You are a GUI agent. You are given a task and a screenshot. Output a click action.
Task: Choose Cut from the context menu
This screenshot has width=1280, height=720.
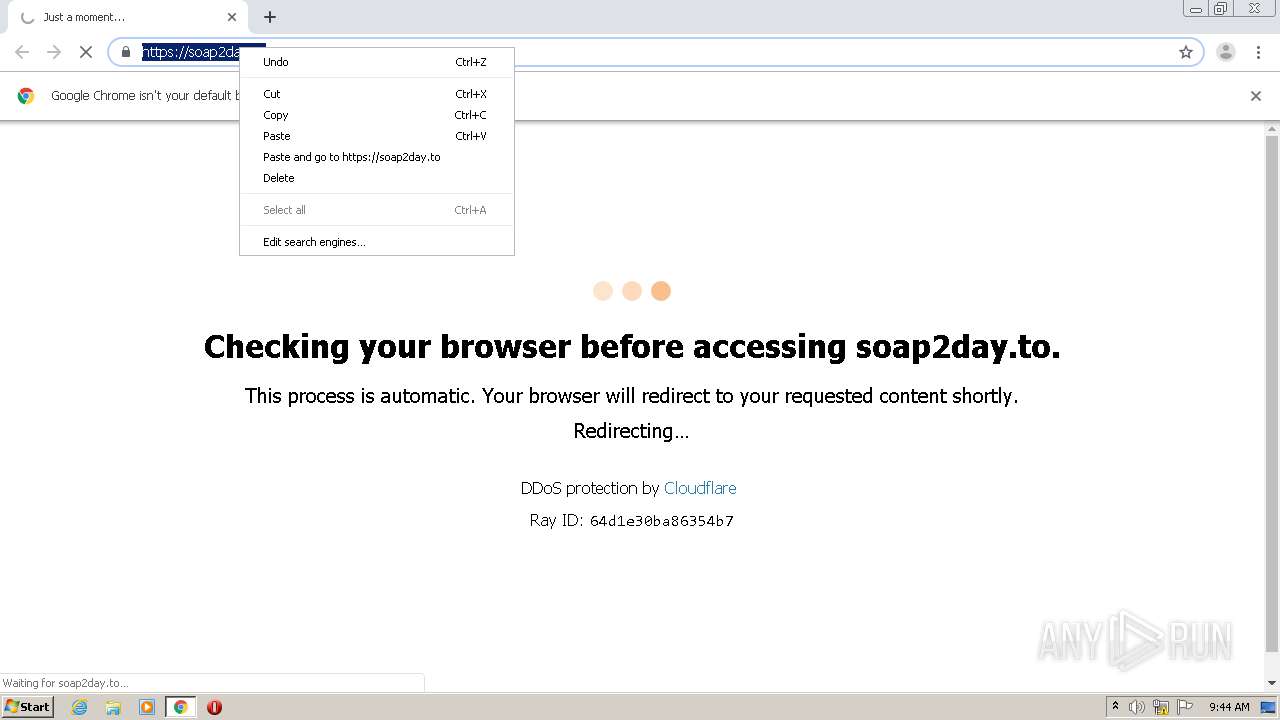[377, 94]
